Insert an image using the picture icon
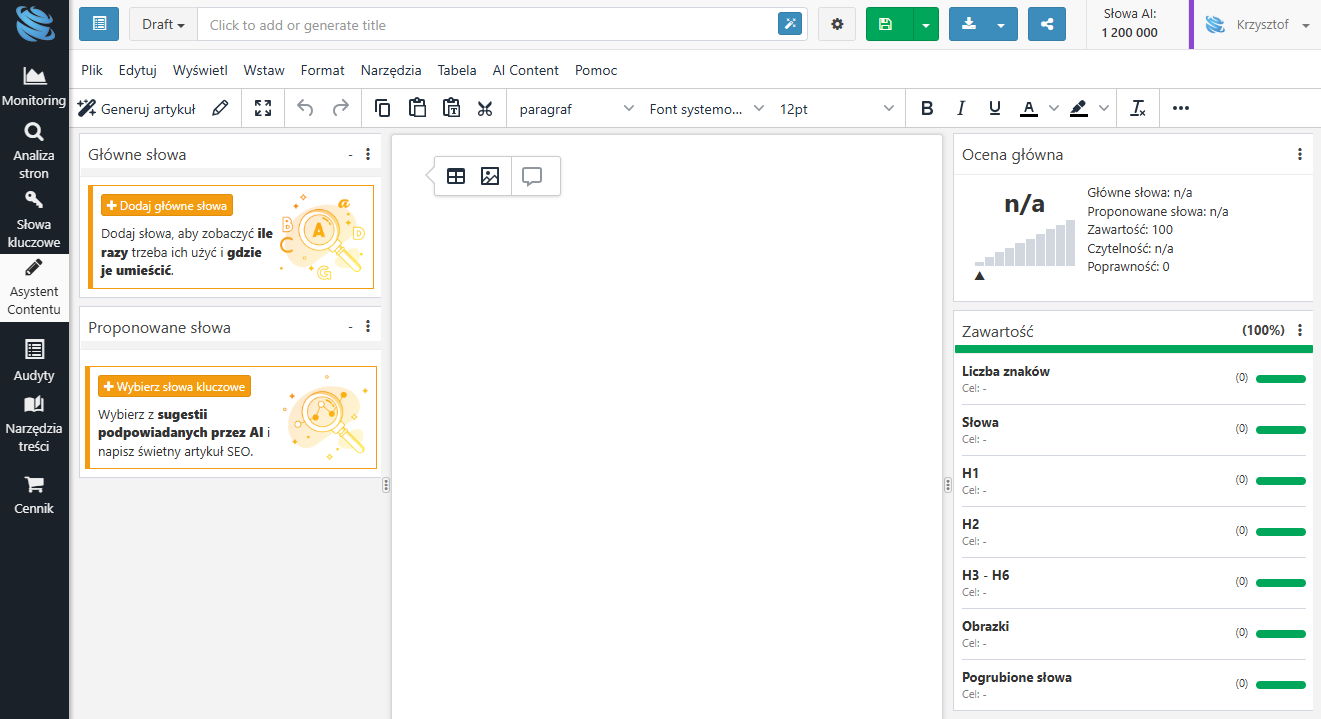Viewport: 1321px width, 719px height. [x=490, y=176]
